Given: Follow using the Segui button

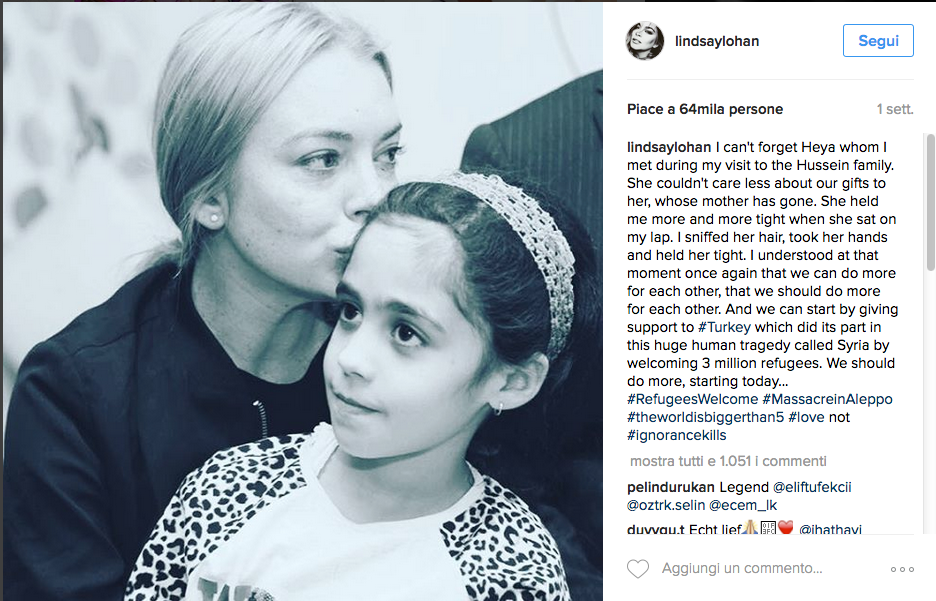Looking at the screenshot, I should click(x=878, y=41).
